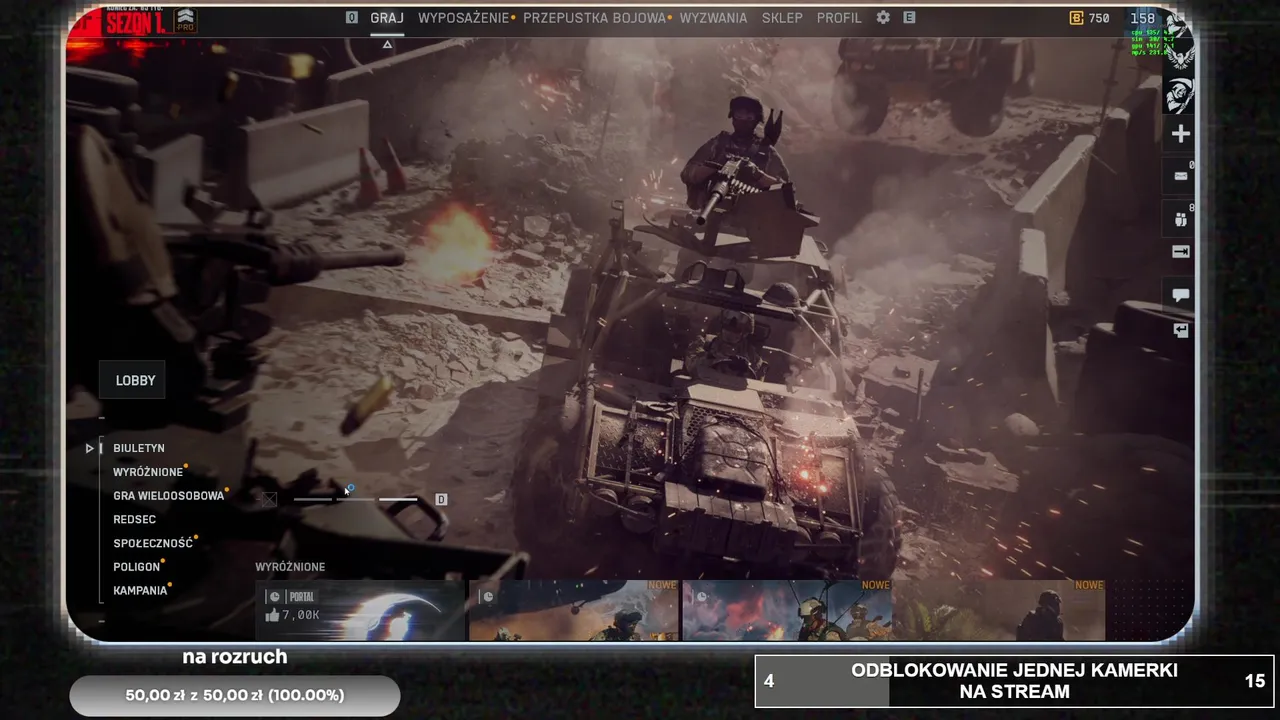Select BIULETYN in the left menu
Image resolution: width=1280 pixels, height=720 pixels.
(139, 448)
